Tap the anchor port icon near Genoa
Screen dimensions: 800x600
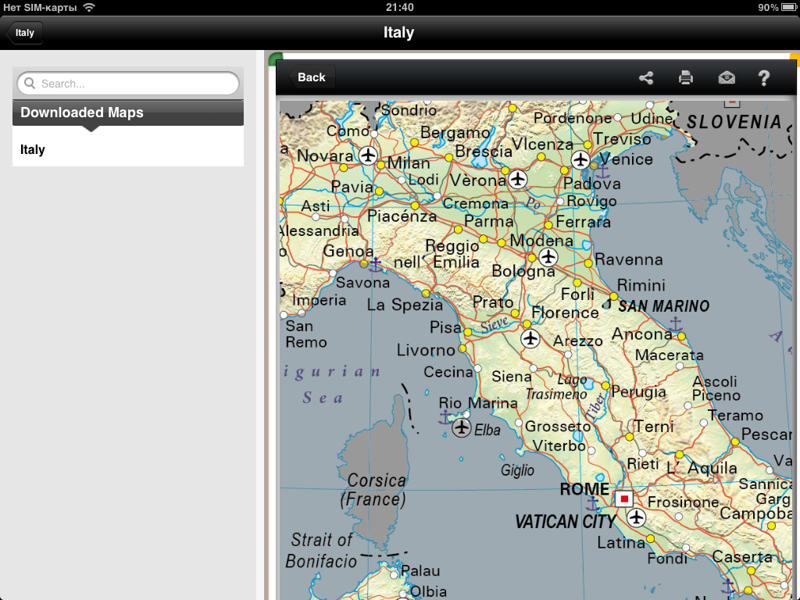click(376, 265)
